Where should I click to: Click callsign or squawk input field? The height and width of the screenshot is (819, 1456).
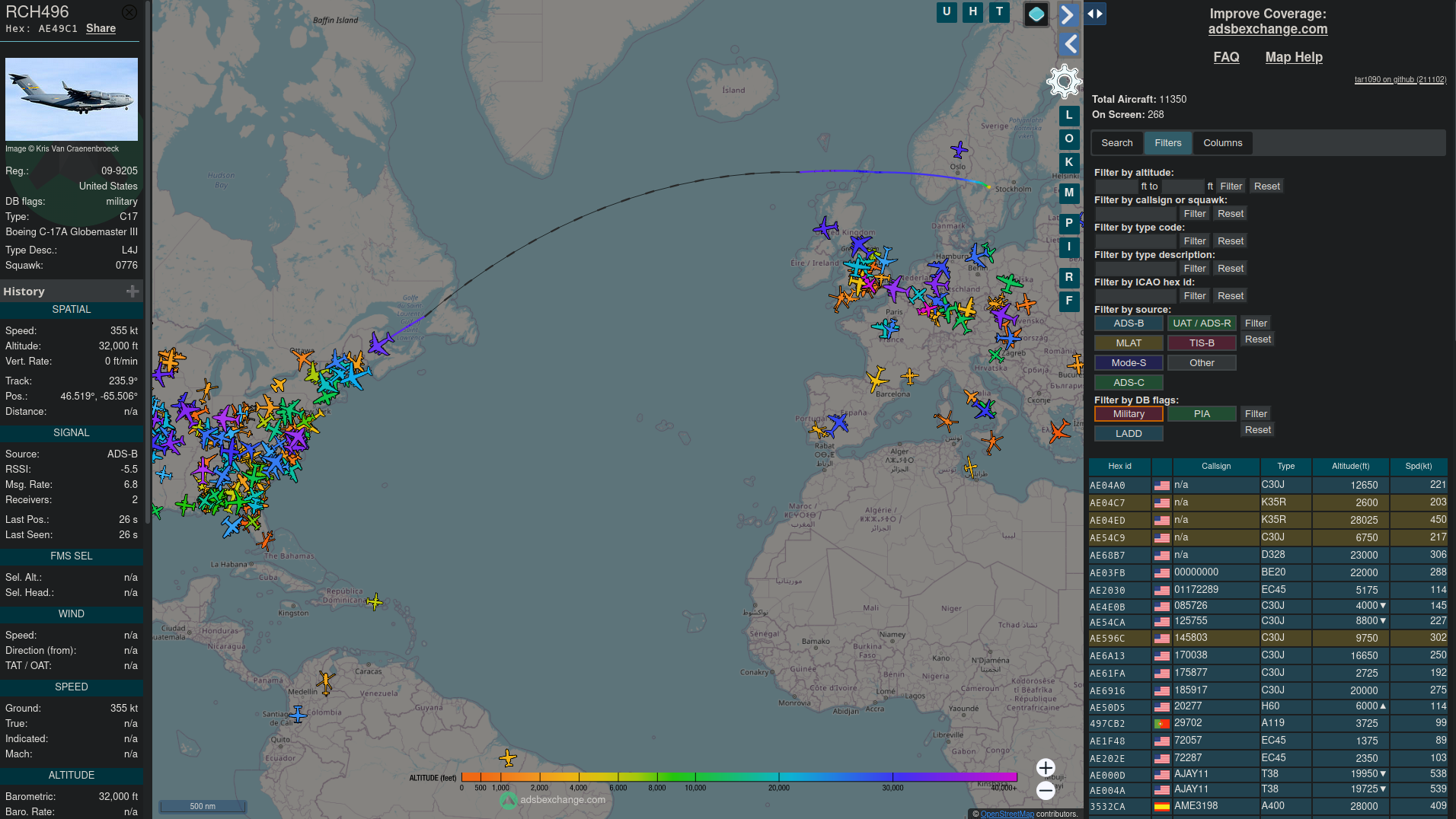coord(1135,214)
